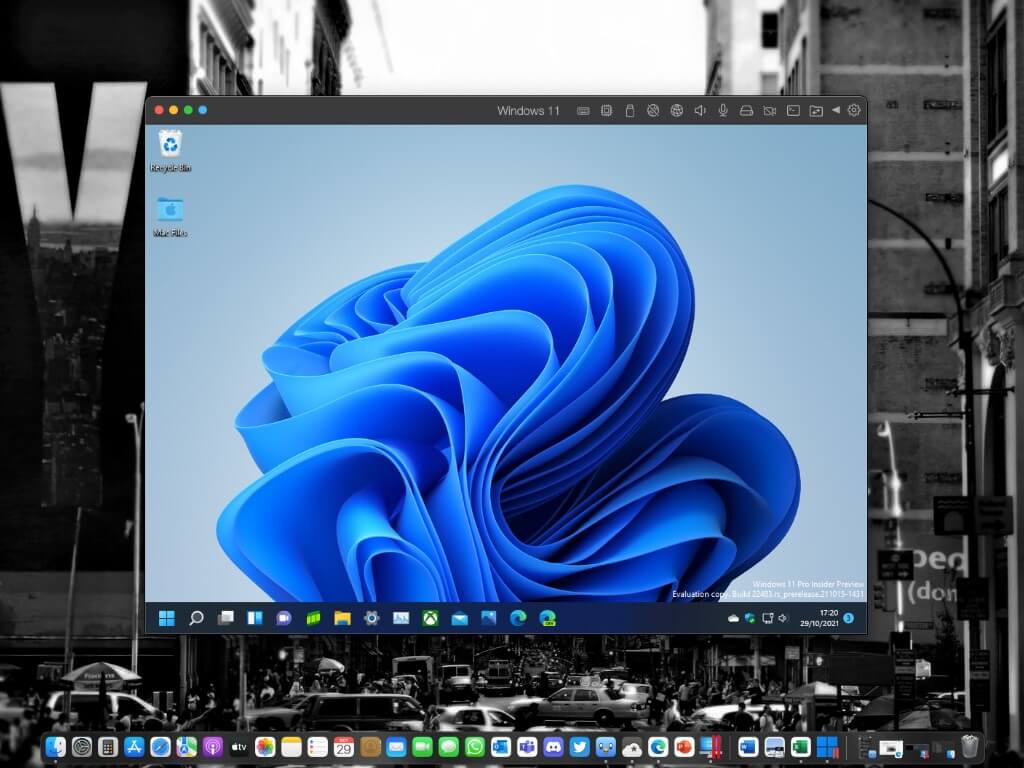Launch Safari from the Dock
This screenshot has height=768, width=1024.
[x=160, y=746]
